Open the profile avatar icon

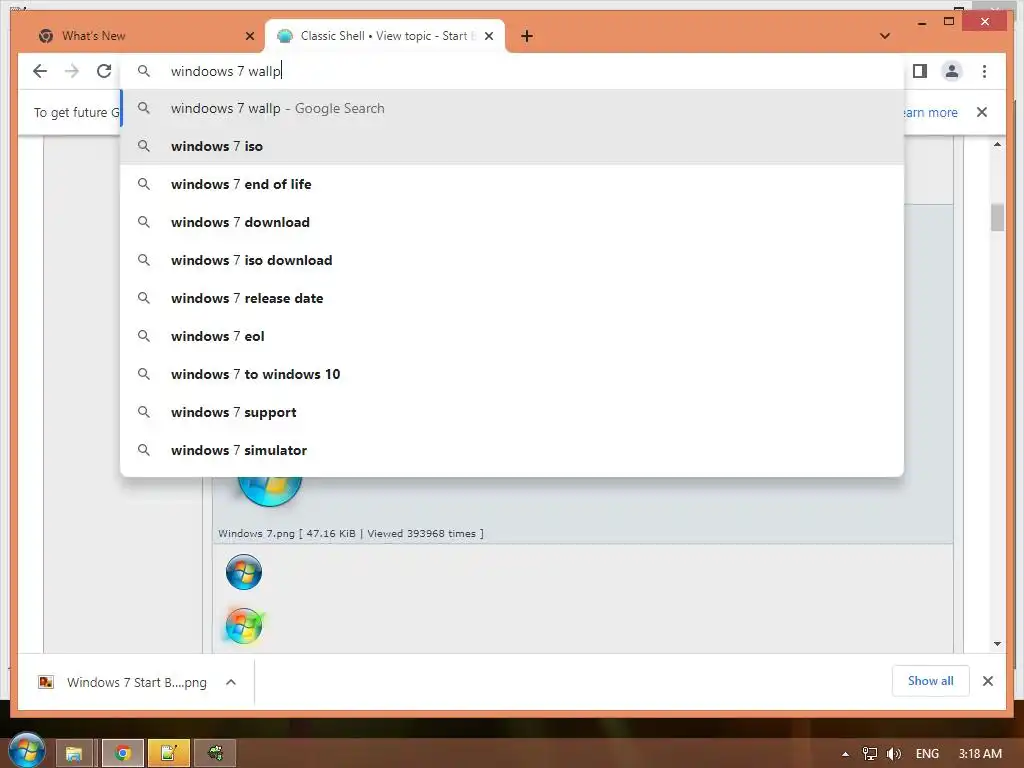click(952, 71)
